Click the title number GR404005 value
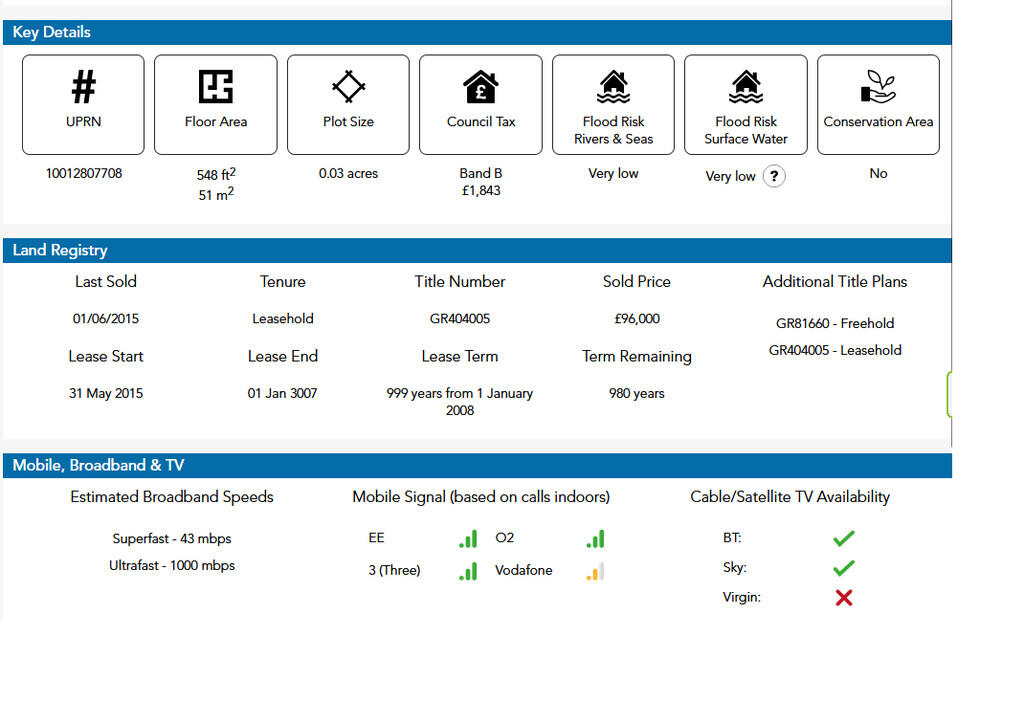1024x701 pixels. [x=460, y=319]
